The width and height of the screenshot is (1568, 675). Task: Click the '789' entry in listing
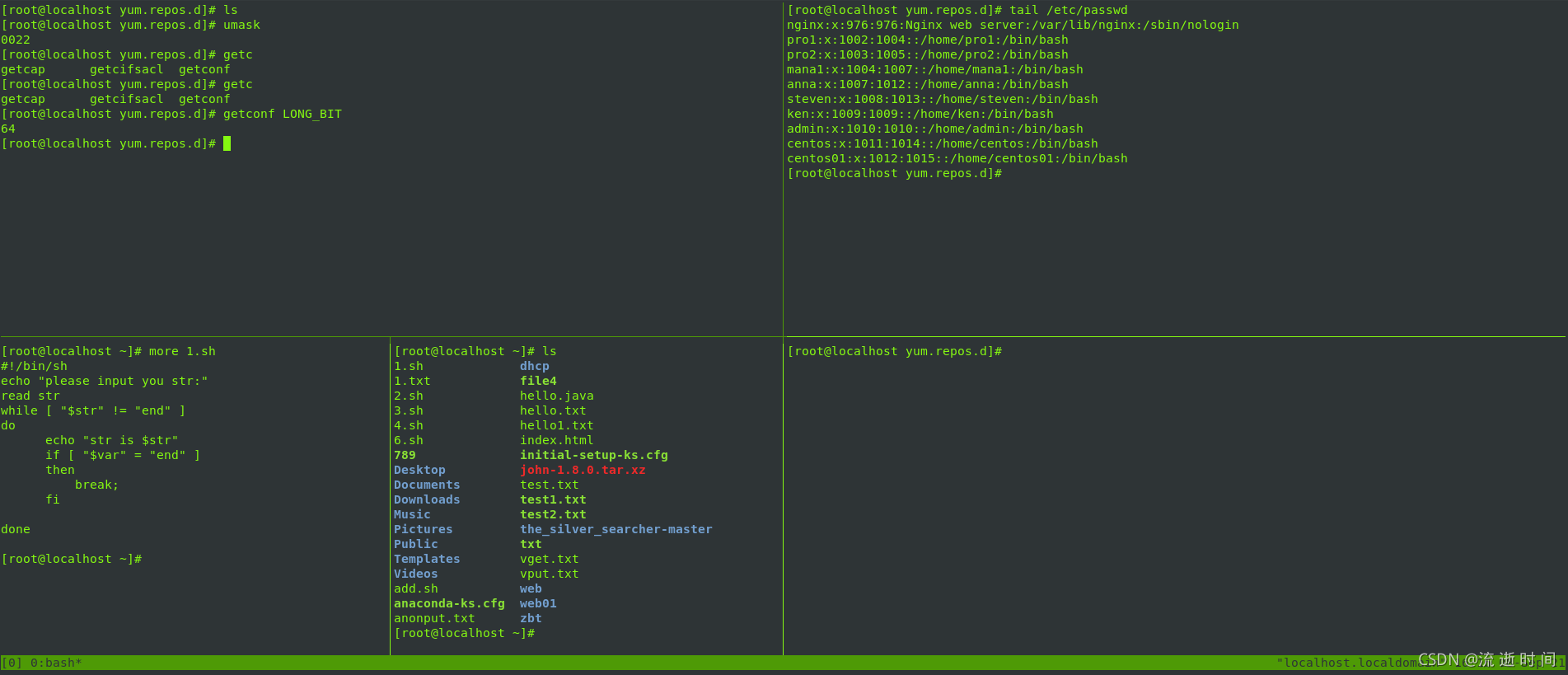[x=405, y=455]
